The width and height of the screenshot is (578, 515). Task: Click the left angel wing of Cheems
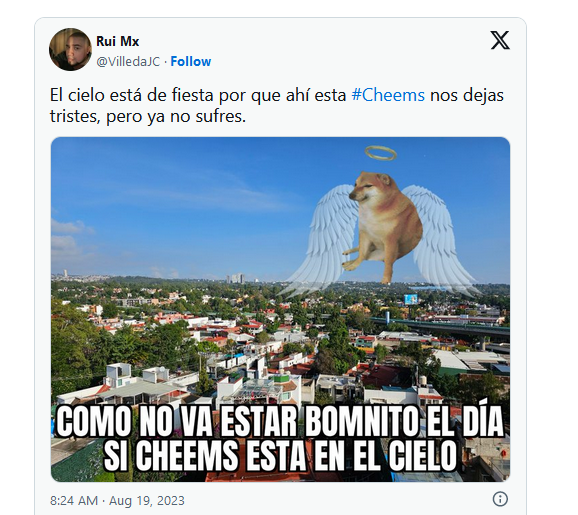(x=324, y=240)
